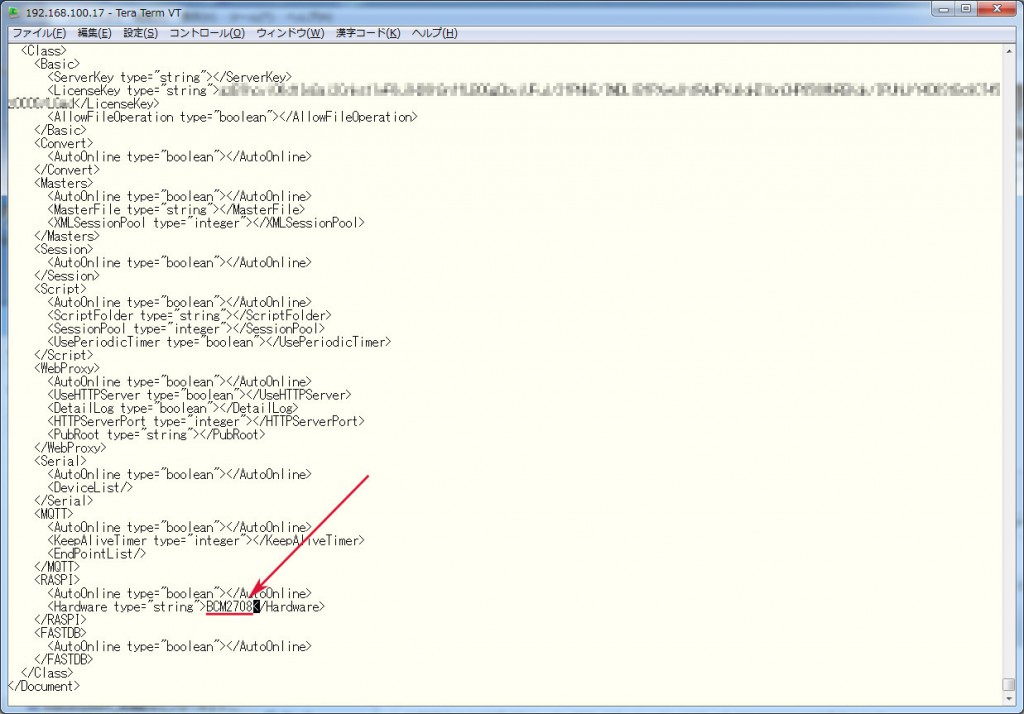The image size is (1024, 714).
Task: Click the <DeviceList/> line
Action: 90,487
